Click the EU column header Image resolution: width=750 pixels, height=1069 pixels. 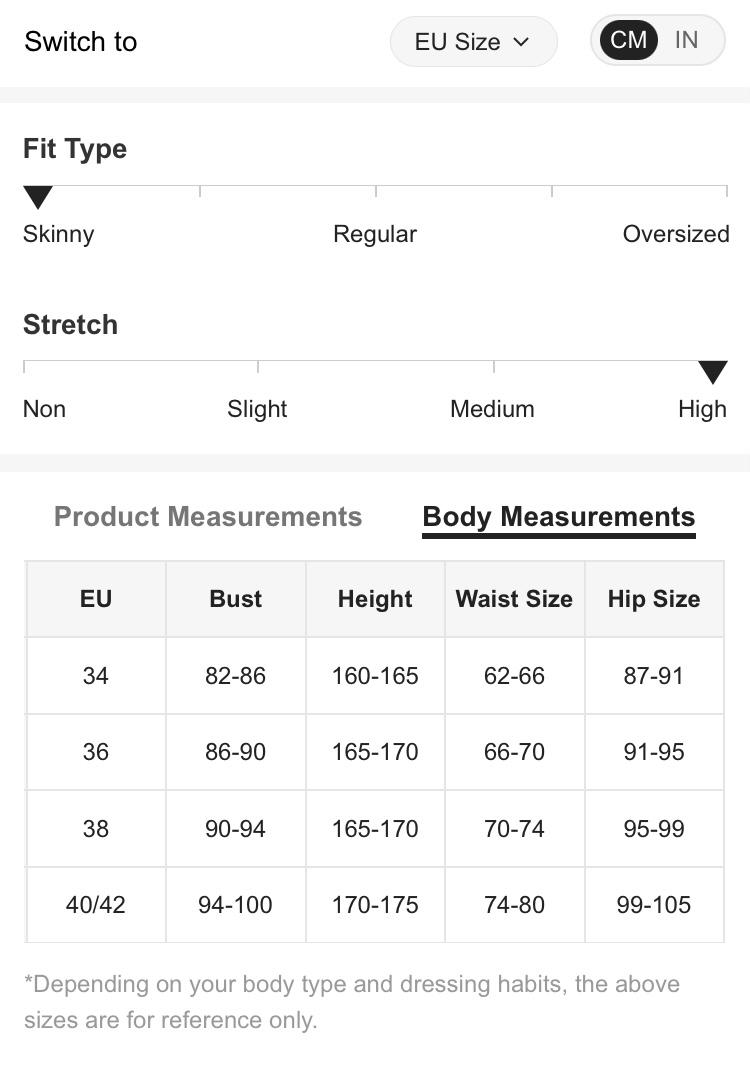(96, 599)
